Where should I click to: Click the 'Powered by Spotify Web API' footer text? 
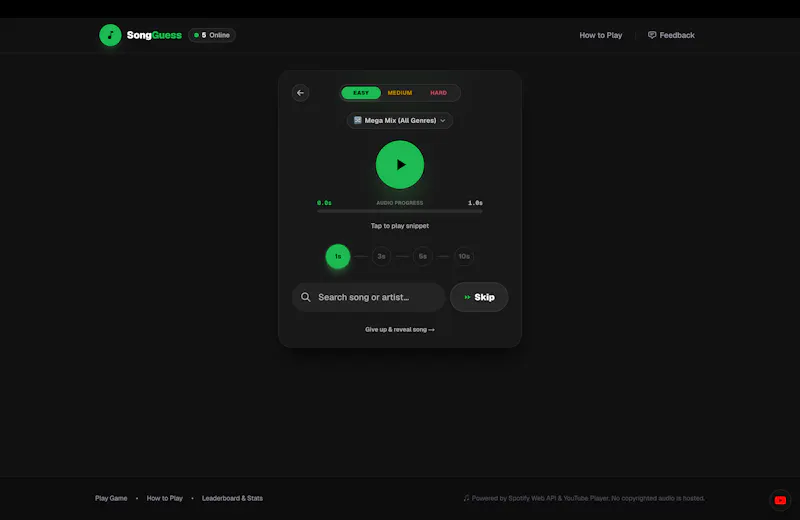point(584,498)
